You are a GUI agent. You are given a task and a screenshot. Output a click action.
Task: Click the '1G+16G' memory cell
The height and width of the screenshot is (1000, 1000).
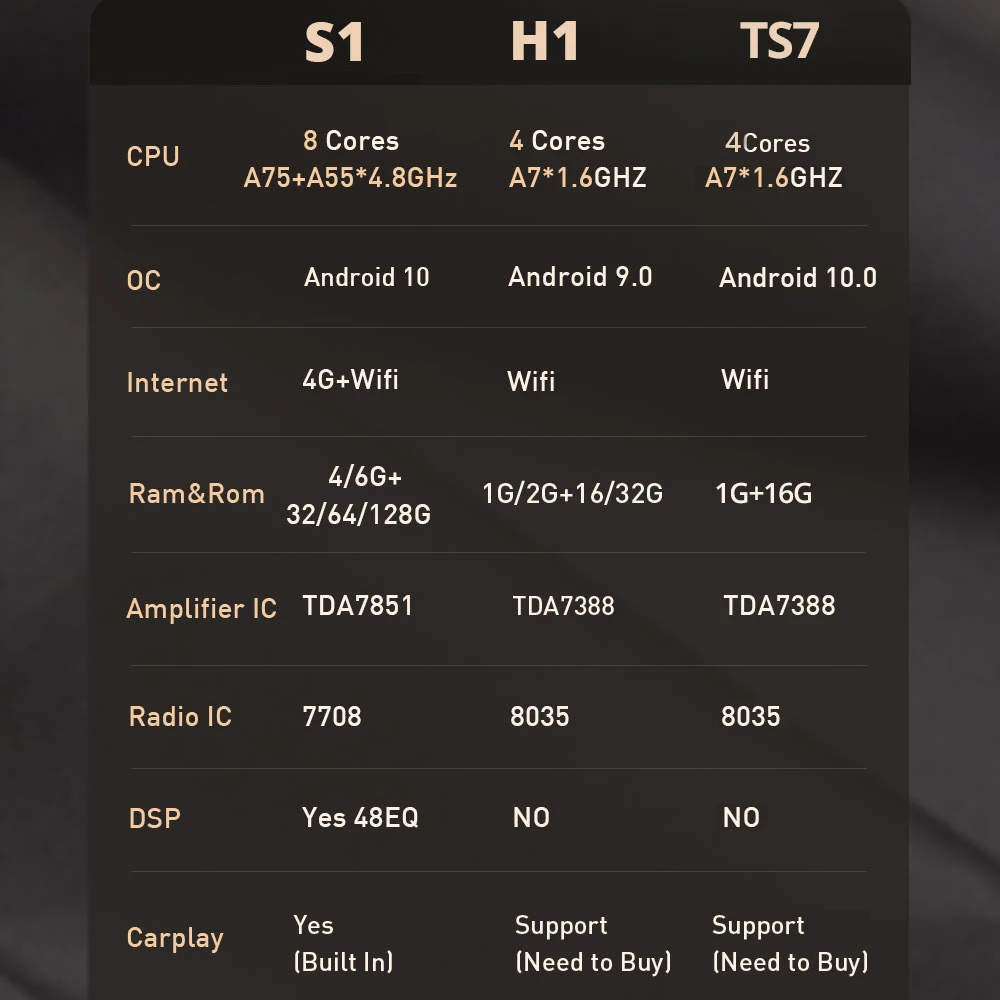tap(763, 494)
